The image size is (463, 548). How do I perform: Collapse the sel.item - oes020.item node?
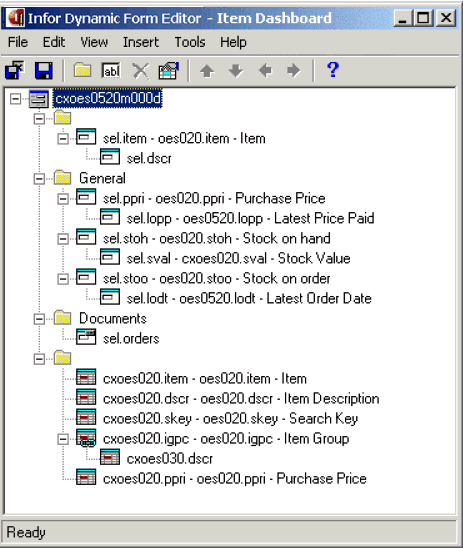tap(63, 139)
